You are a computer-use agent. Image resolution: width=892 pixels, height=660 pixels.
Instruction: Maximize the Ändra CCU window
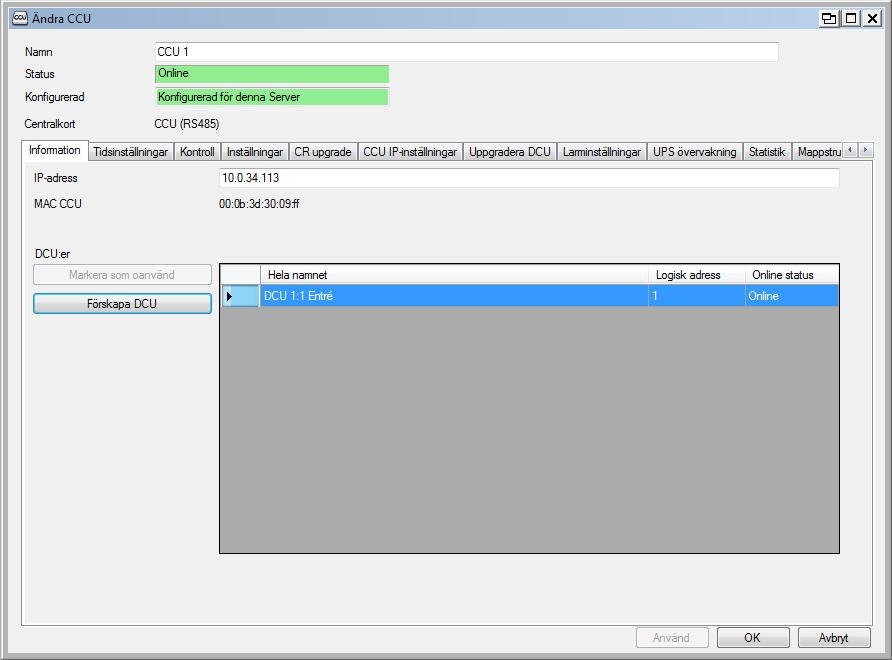click(x=851, y=19)
